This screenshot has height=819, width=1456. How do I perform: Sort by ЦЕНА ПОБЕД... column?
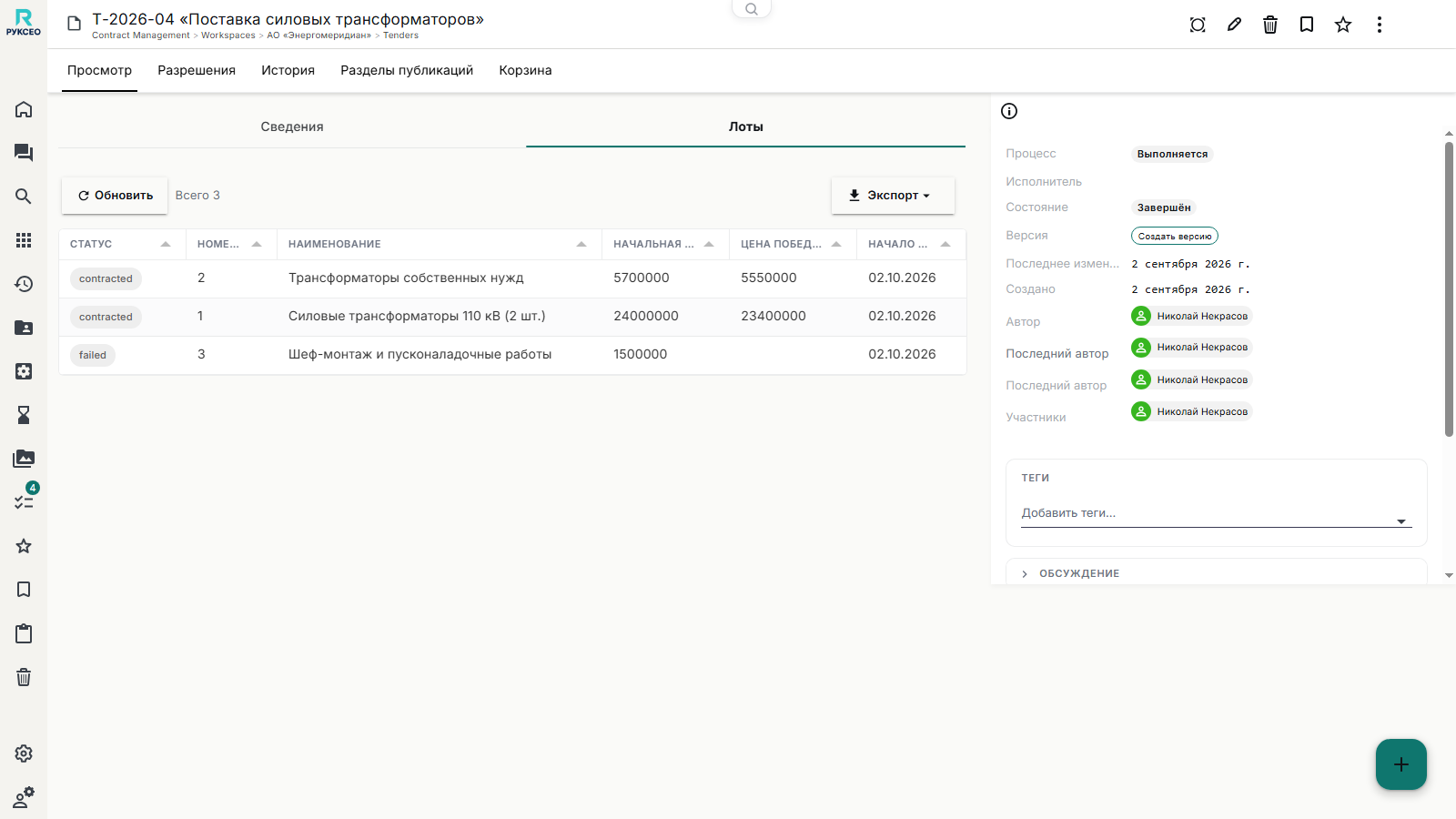(792, 244)
